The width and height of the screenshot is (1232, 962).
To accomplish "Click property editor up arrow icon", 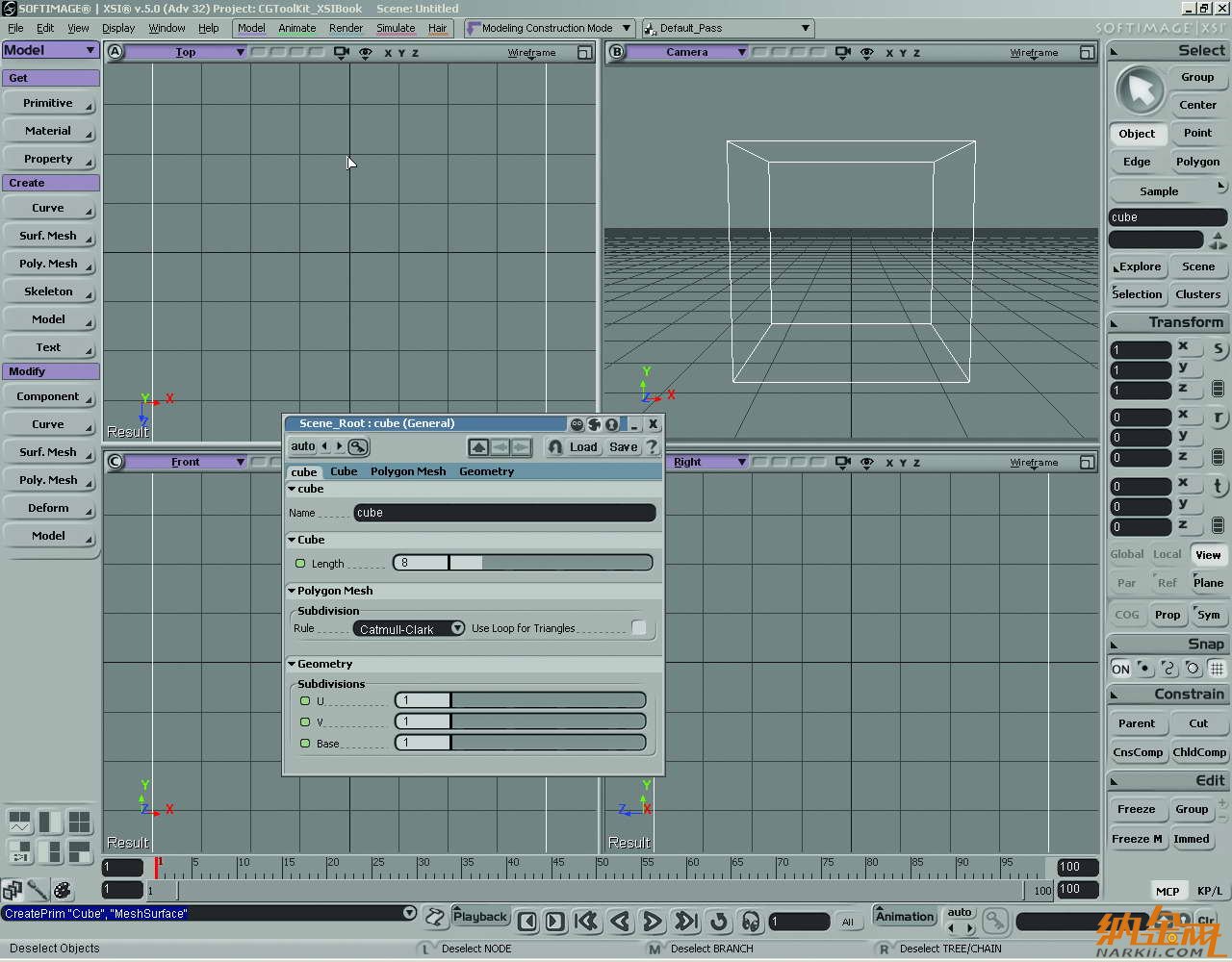I will click(478, 447).
